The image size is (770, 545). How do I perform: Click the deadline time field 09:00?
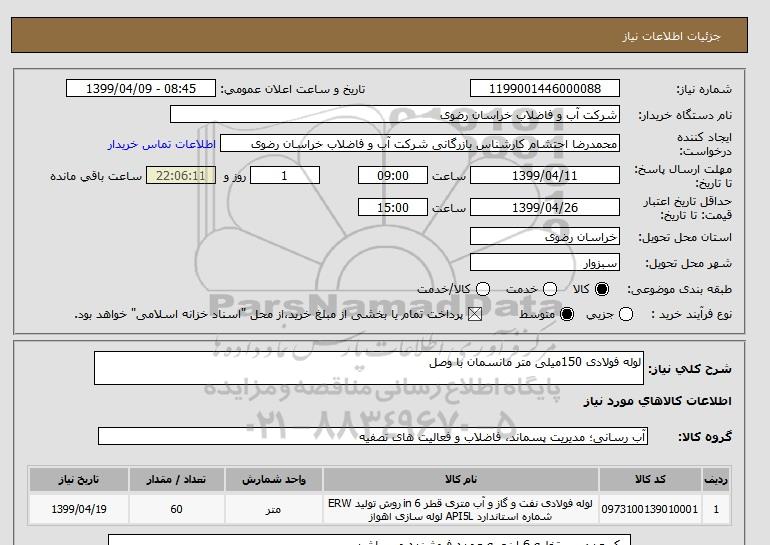click(x=393, y=175)
